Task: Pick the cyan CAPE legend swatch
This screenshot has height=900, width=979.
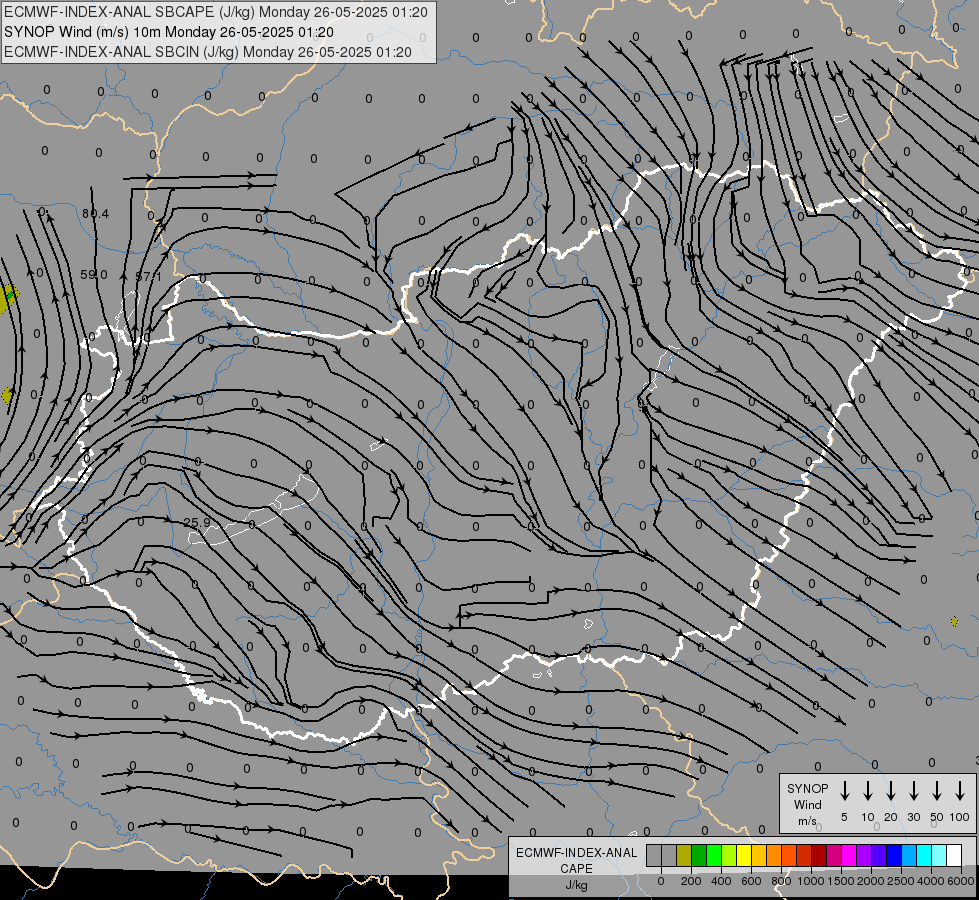Action: [924, 855]
